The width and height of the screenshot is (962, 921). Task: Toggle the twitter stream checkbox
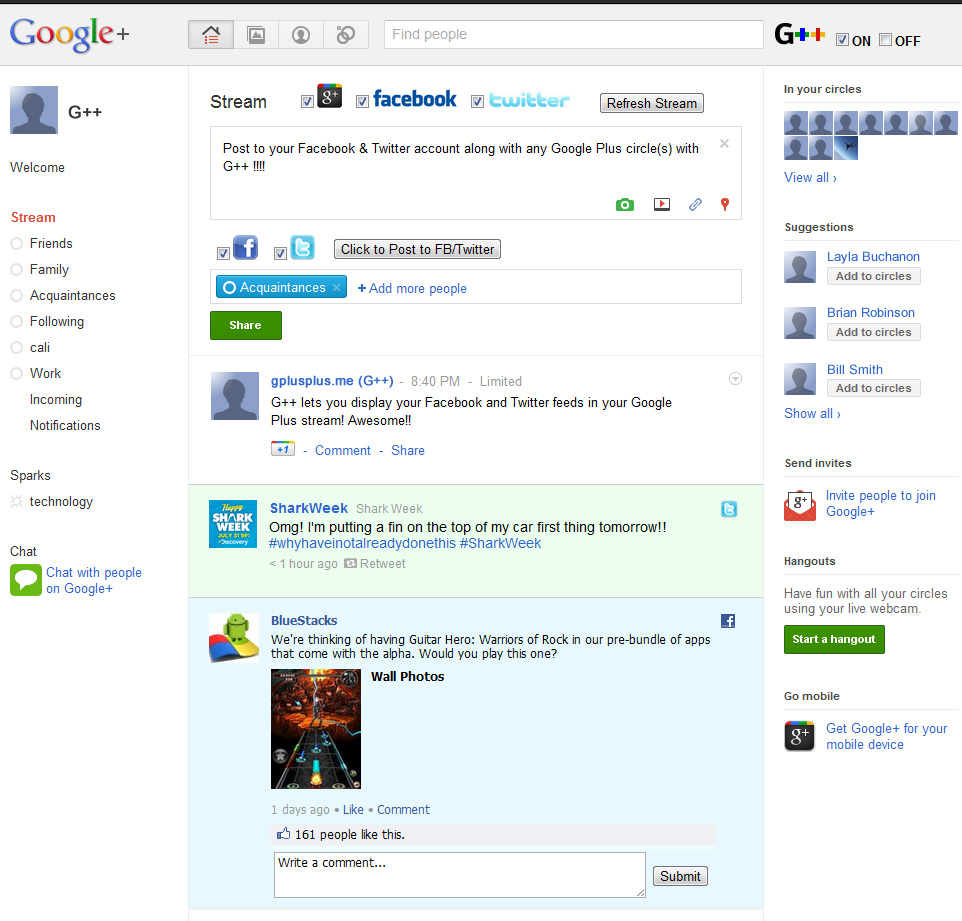[x=477, y=102]
